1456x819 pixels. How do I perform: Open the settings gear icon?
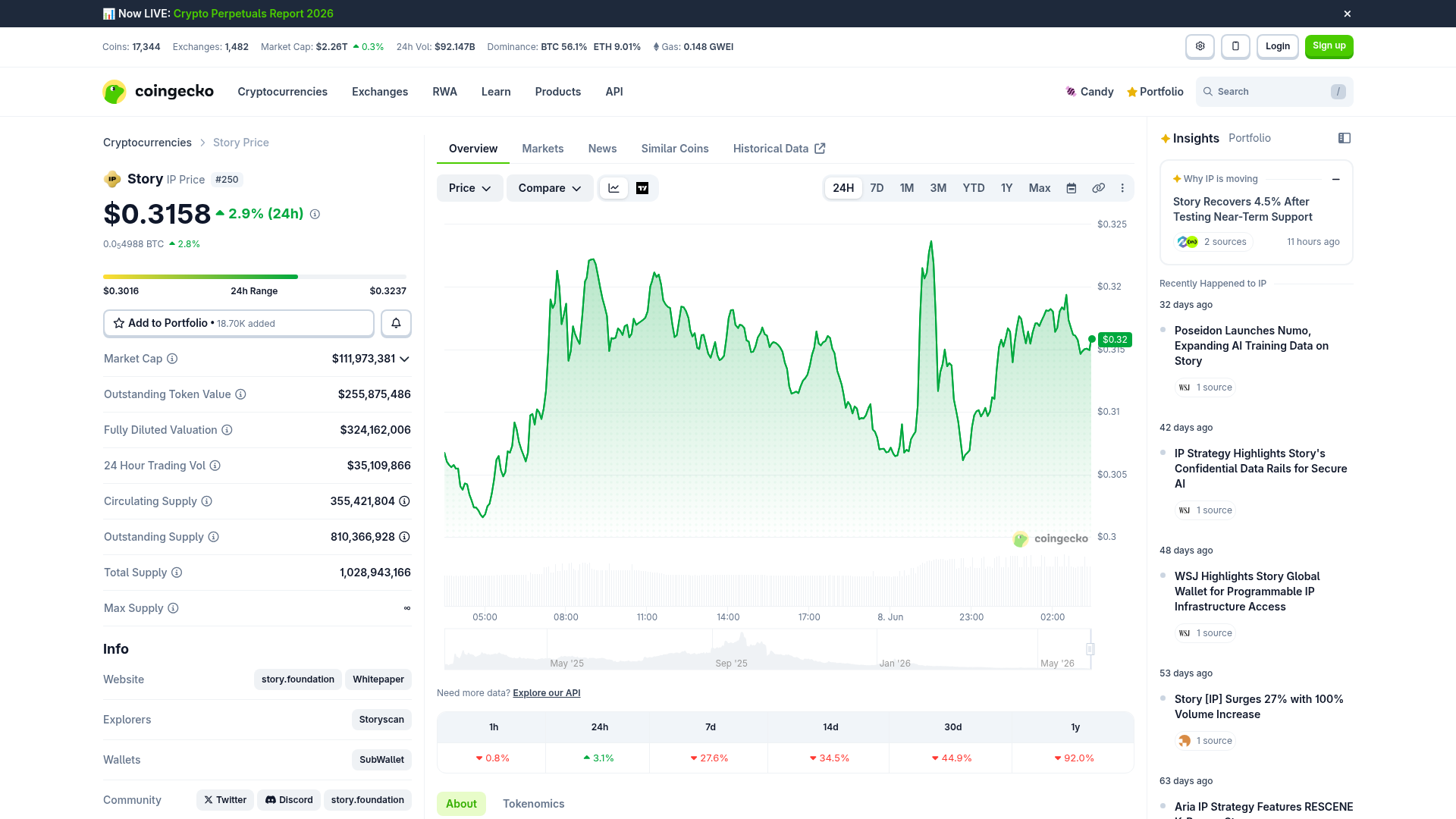tap(1200, 46)
